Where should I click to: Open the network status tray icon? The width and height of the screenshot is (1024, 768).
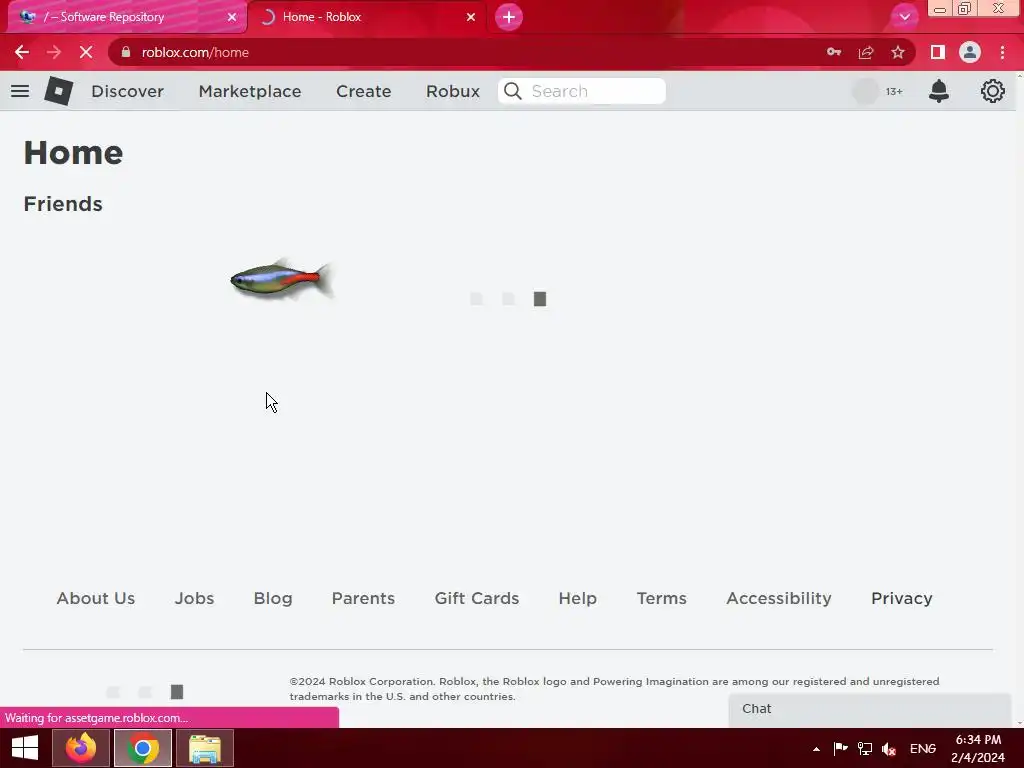(865, 749)
